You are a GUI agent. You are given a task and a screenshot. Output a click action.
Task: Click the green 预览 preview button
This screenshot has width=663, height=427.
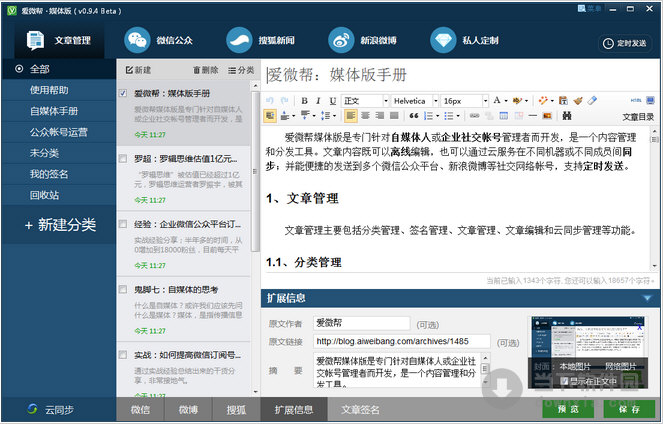tap(568, 409)
